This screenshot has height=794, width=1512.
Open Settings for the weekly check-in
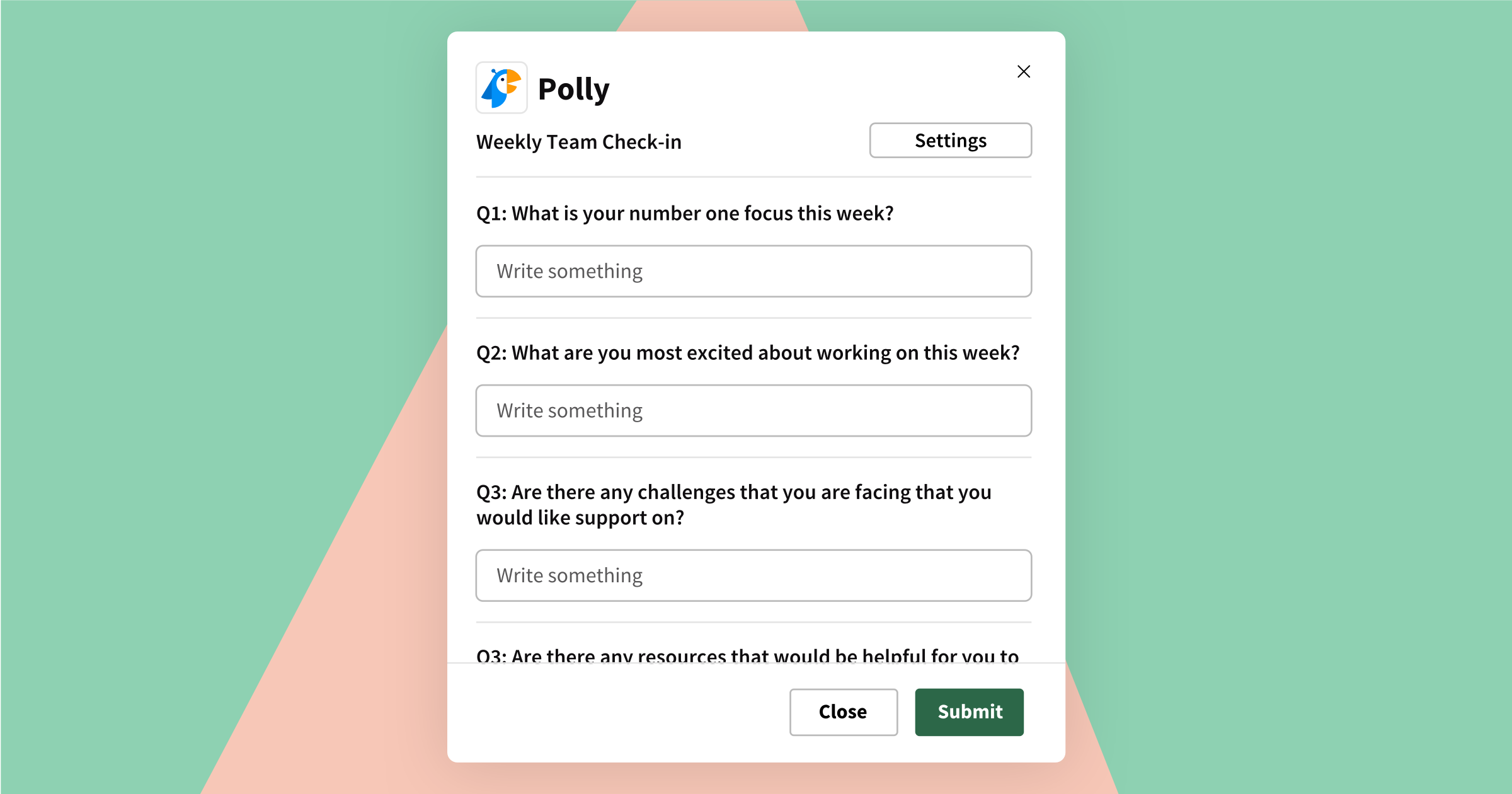(x=950, y=141)
